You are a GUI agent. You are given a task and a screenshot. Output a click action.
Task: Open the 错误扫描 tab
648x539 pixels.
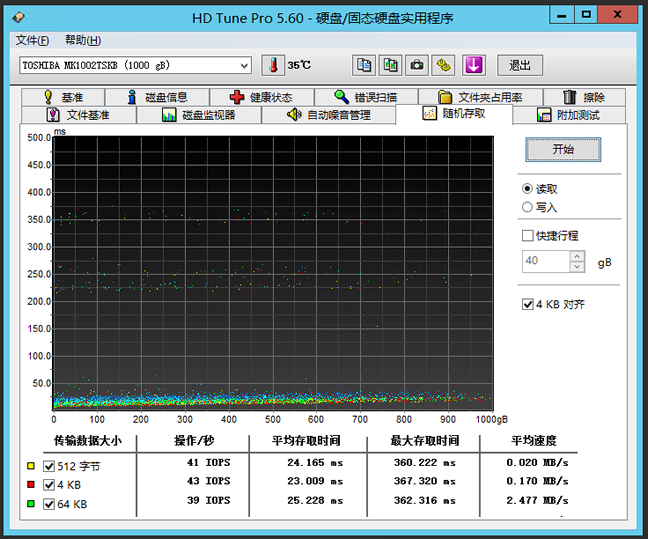coord(365,97)
